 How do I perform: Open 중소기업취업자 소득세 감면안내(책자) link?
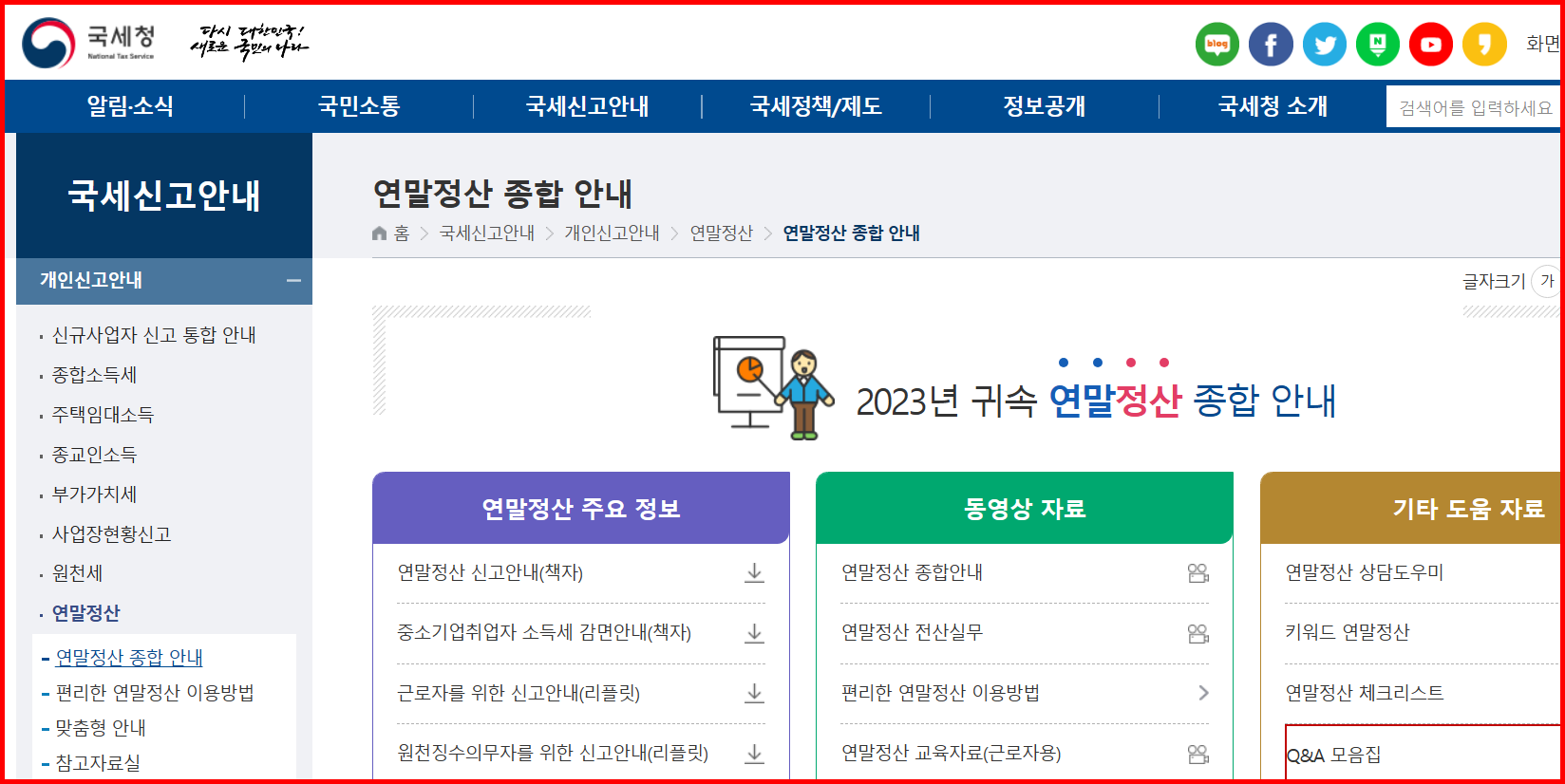coord(544,633)
